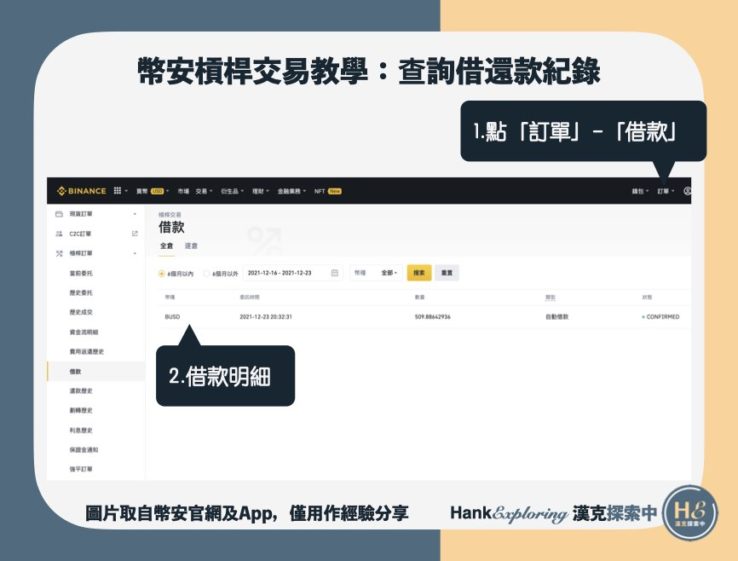
Task: Open the apps grid menu icon
Action: click(118, 191)
